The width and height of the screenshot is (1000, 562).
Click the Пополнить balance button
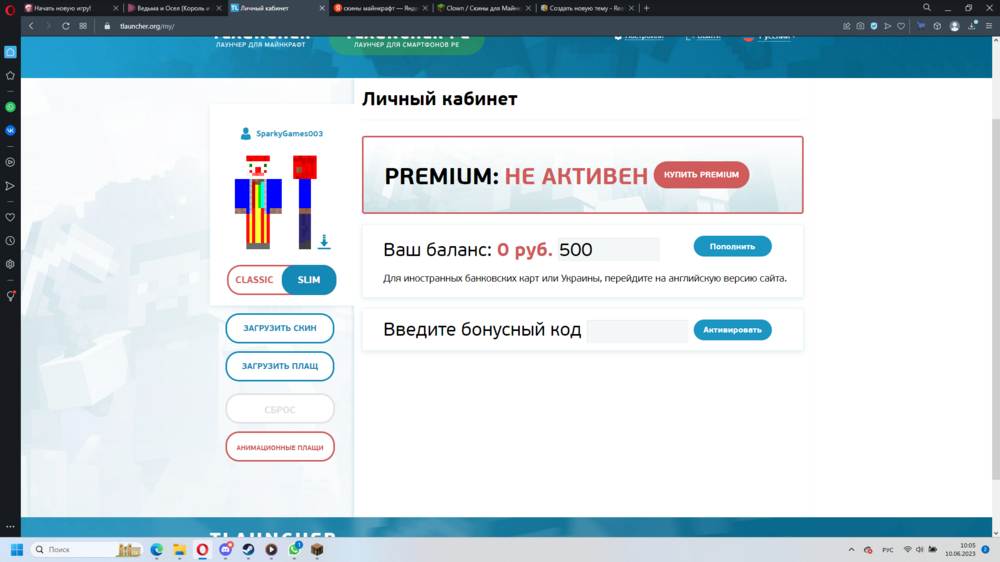(x=732, y=246)
